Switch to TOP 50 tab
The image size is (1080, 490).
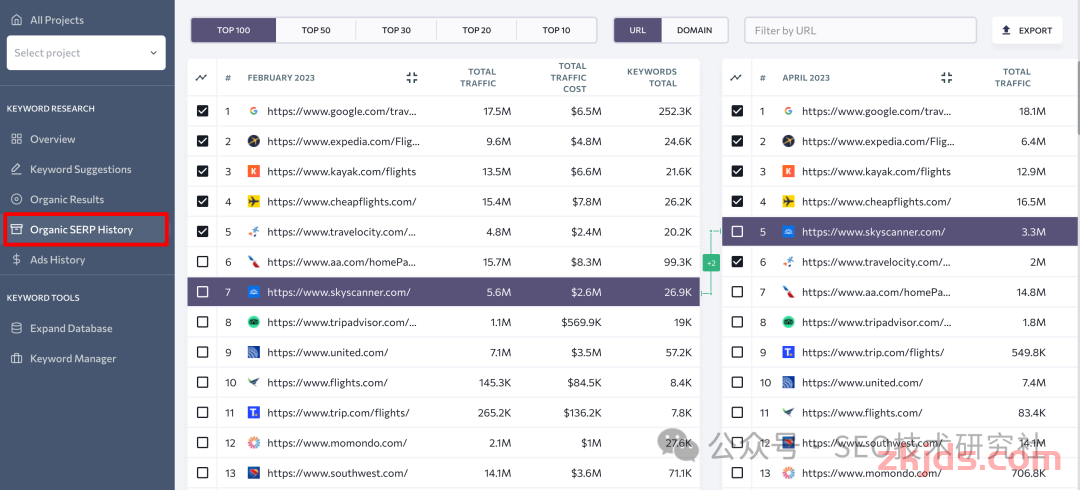coord(315,30)
